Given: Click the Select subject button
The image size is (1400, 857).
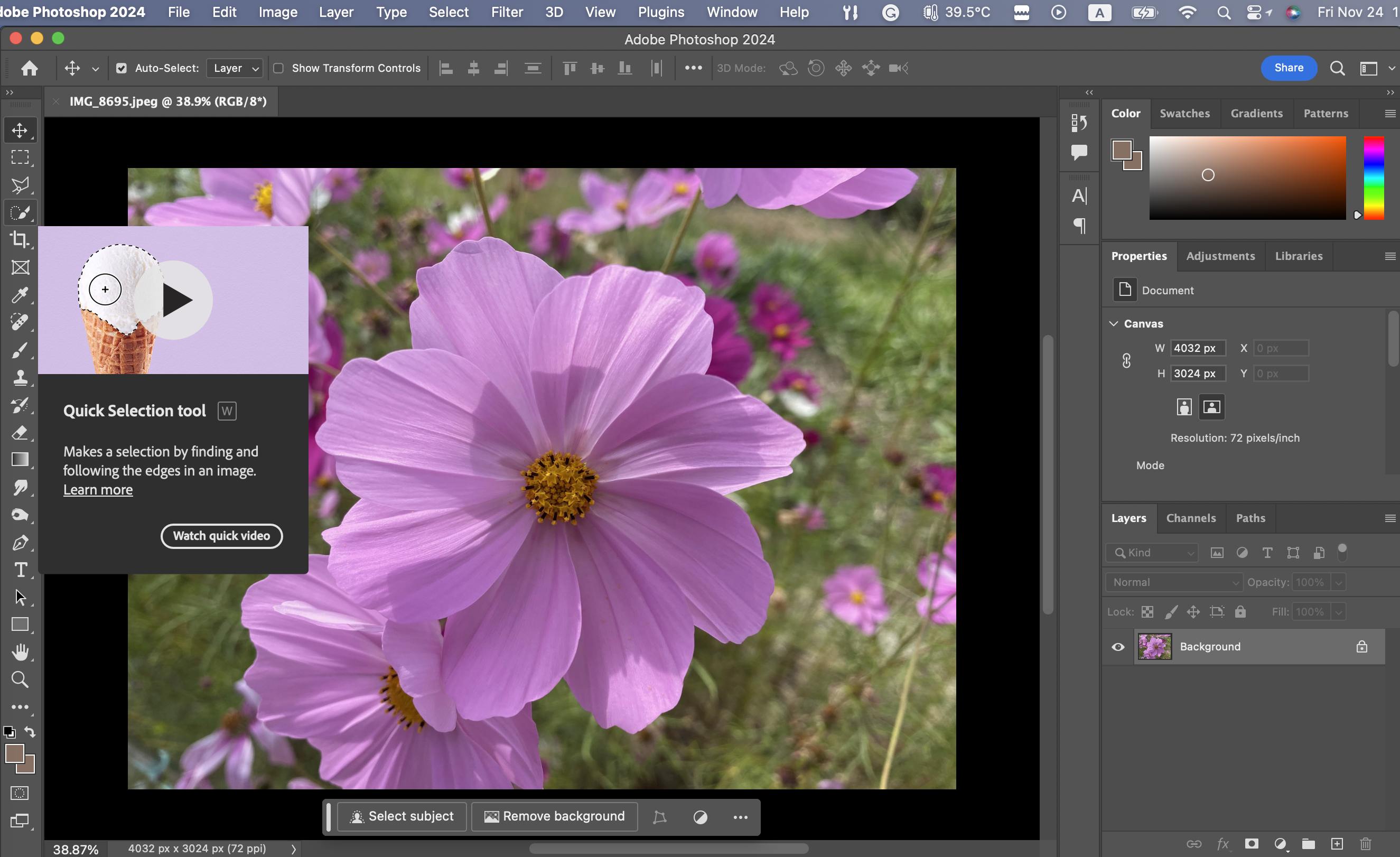Looking at the screenshot, I should pyautogui.click(x=402, y=816).
